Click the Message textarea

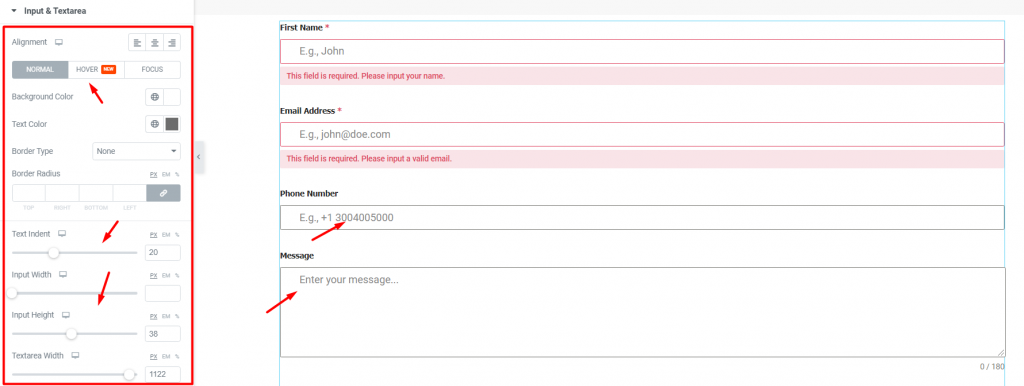coord(642,312)
